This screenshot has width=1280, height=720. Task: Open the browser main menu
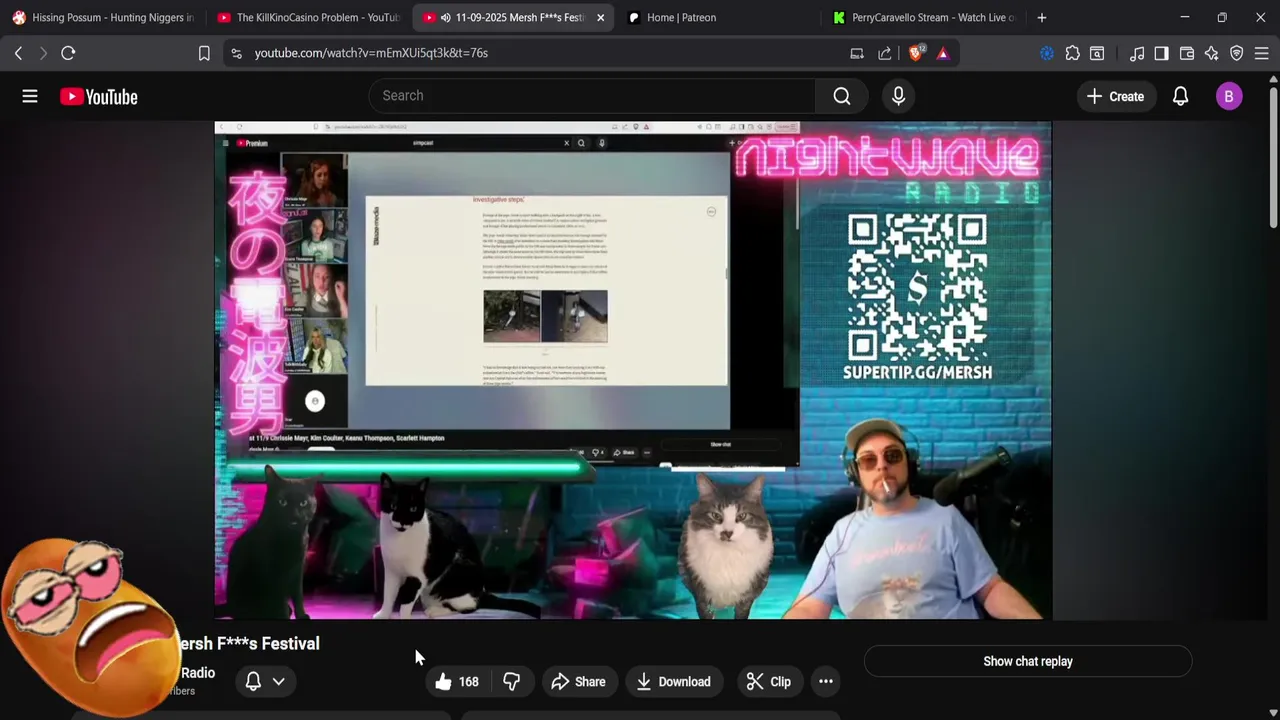point(1262,53)
